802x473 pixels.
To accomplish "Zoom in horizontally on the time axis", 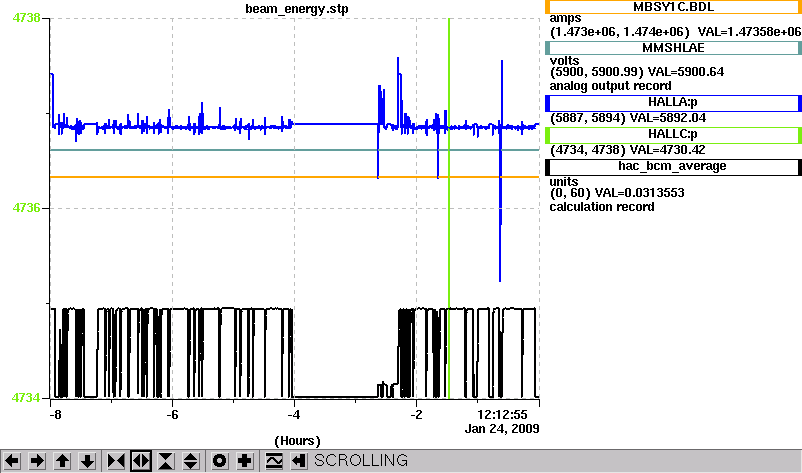I will click(116, 461).
